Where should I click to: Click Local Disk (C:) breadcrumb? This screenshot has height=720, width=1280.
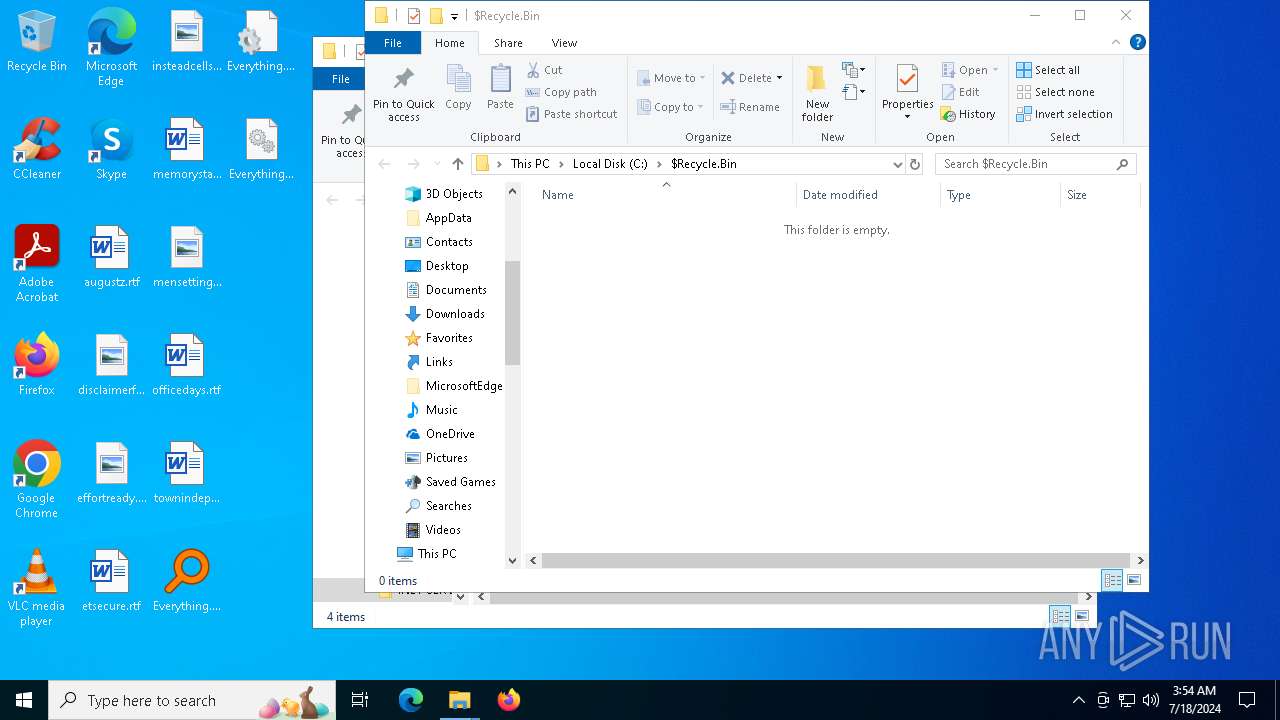[610, 164]
